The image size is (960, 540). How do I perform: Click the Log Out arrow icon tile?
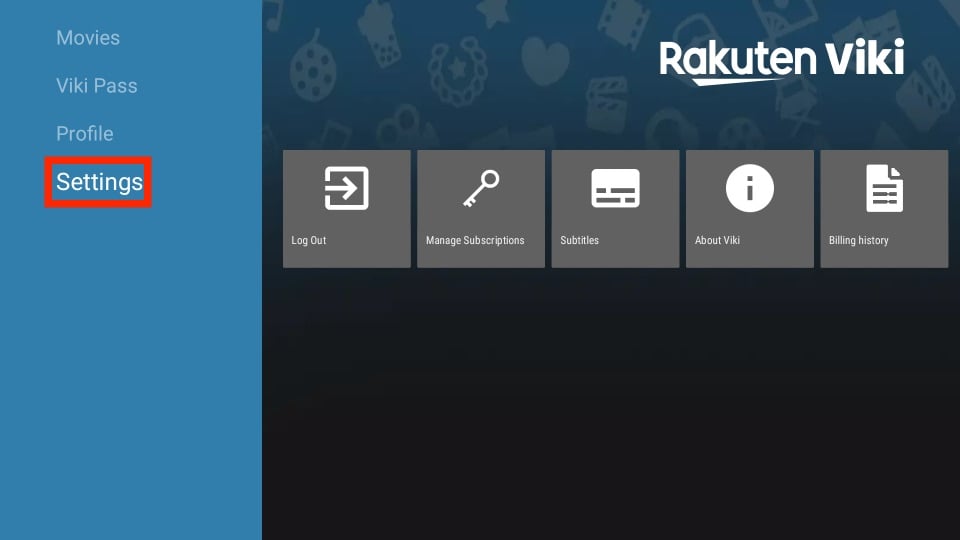pyautogui.click(x=347, y=209)
